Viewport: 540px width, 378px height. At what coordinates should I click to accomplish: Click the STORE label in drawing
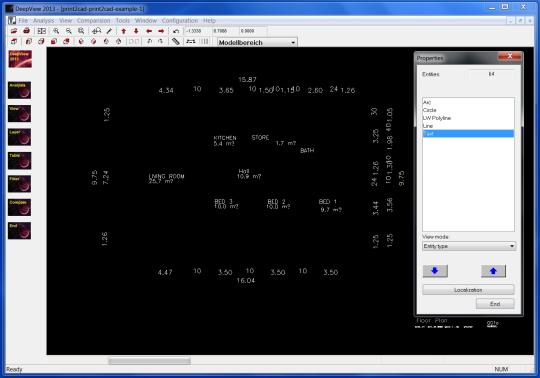(x=260, y=137)
